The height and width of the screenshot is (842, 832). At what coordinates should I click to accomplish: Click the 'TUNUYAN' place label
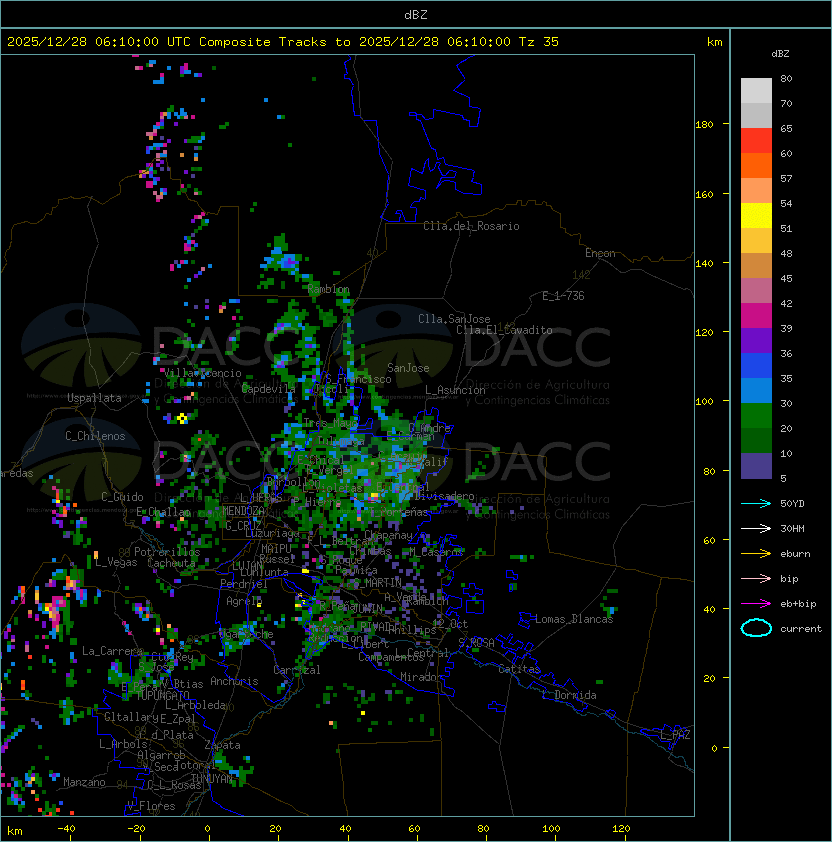[x=212, y=778]
